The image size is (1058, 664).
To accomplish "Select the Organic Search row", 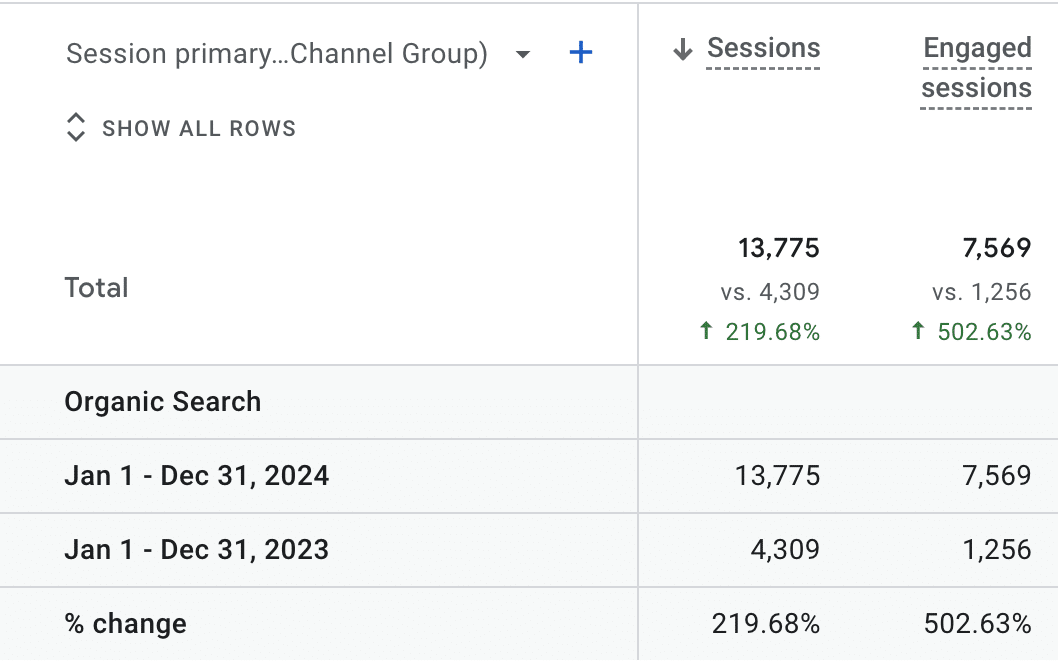I will tap(163, 402).
